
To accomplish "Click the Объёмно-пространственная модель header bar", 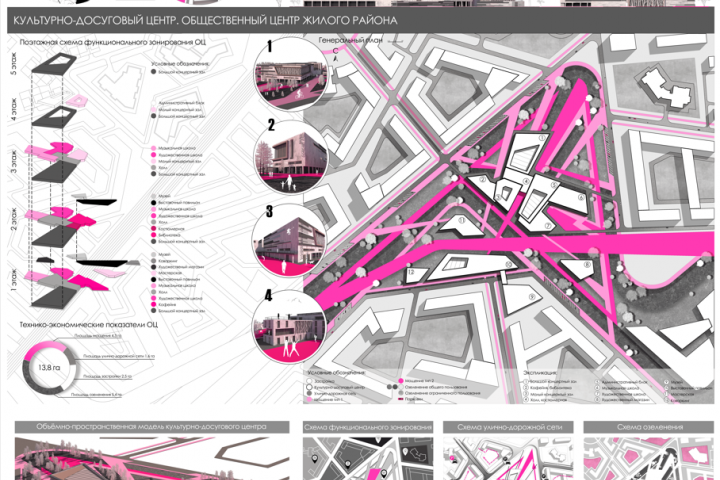I will 152,427.
